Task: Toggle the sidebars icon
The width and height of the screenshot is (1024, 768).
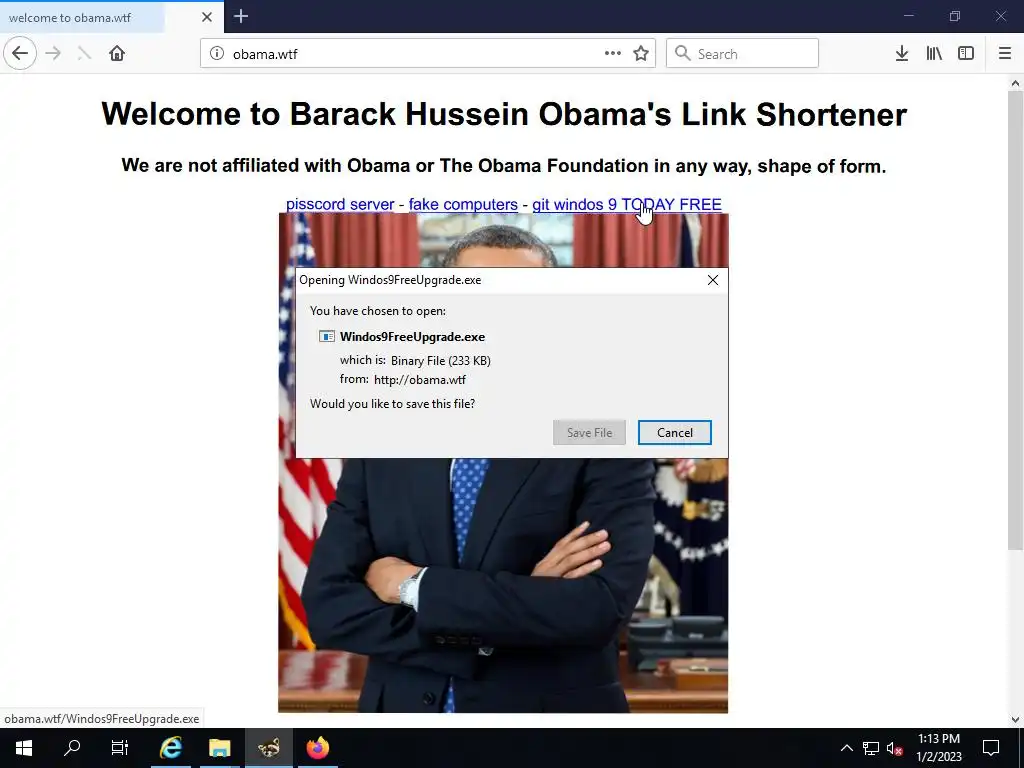Action: 966,54
